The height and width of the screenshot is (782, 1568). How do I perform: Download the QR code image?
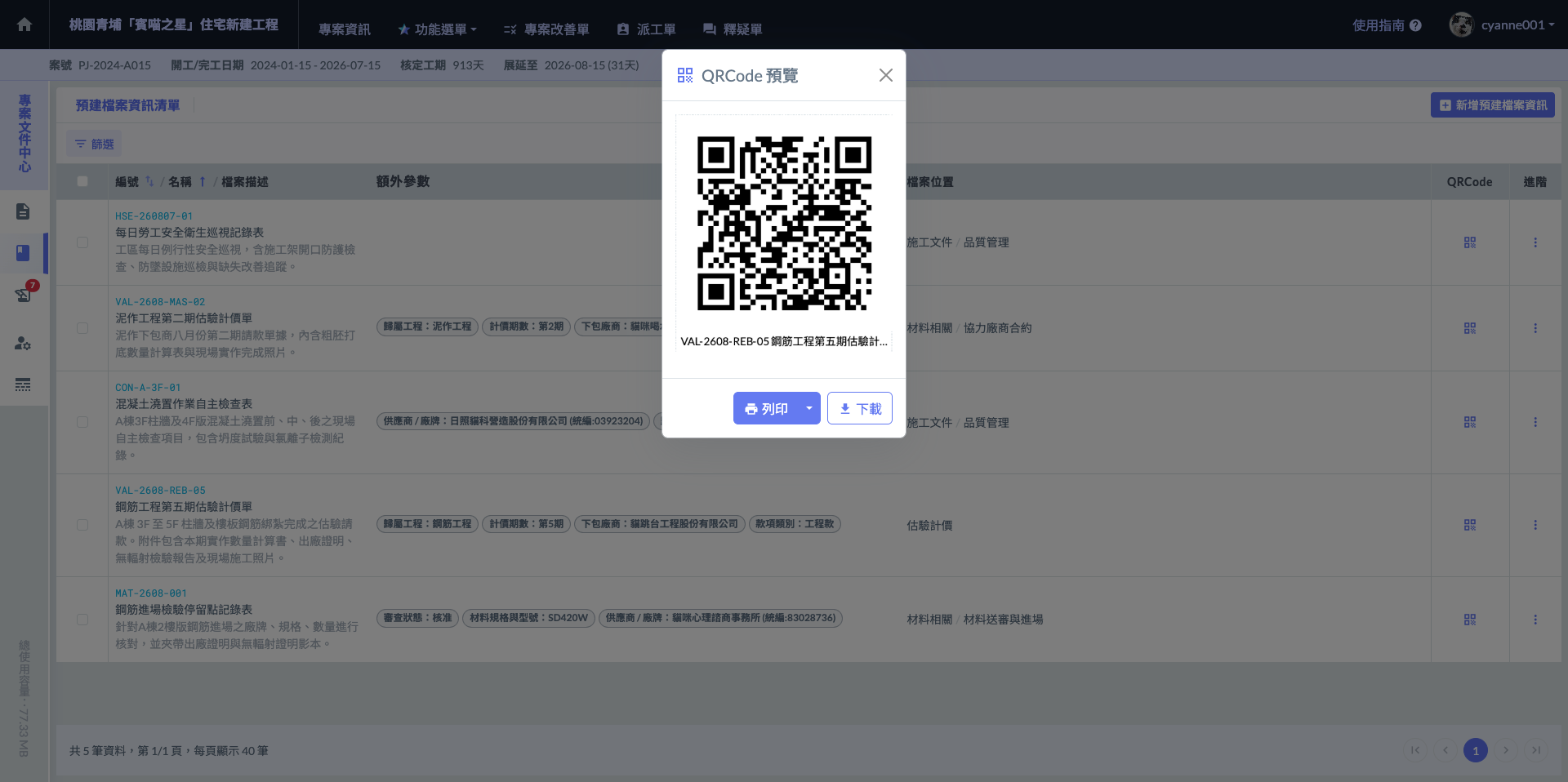point(860,408)
